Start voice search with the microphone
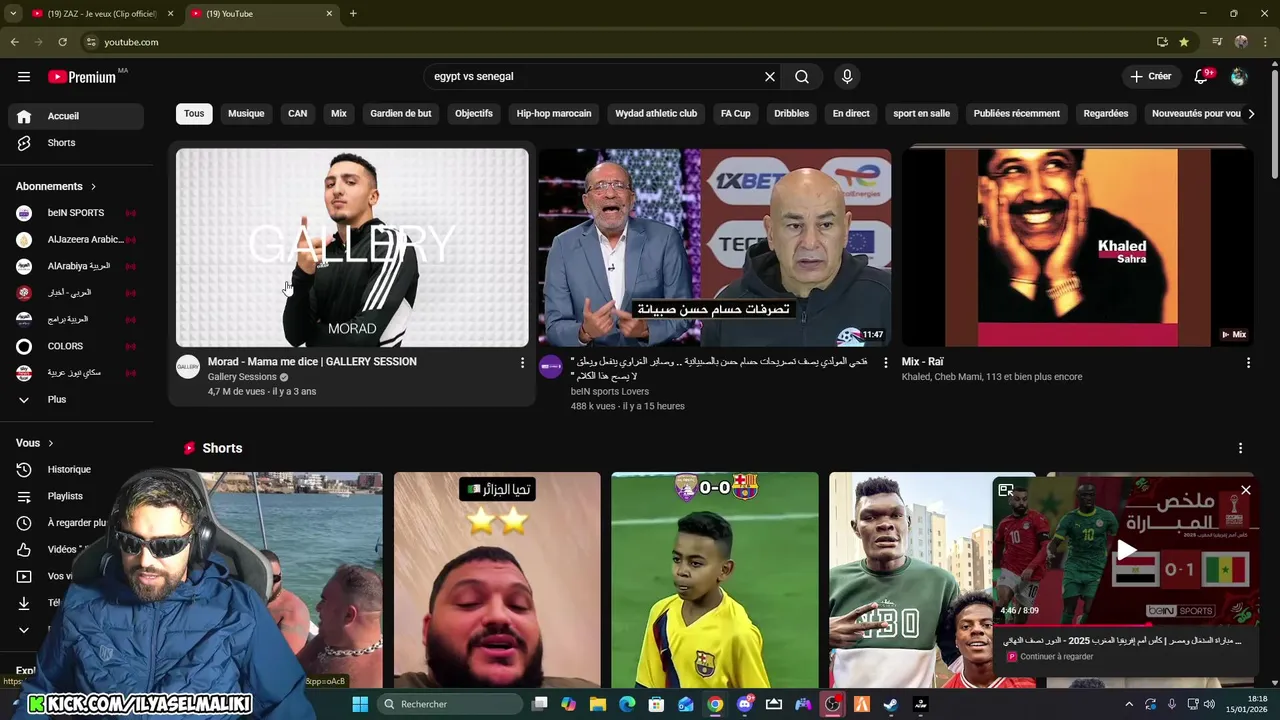 (x=847, y=76)
